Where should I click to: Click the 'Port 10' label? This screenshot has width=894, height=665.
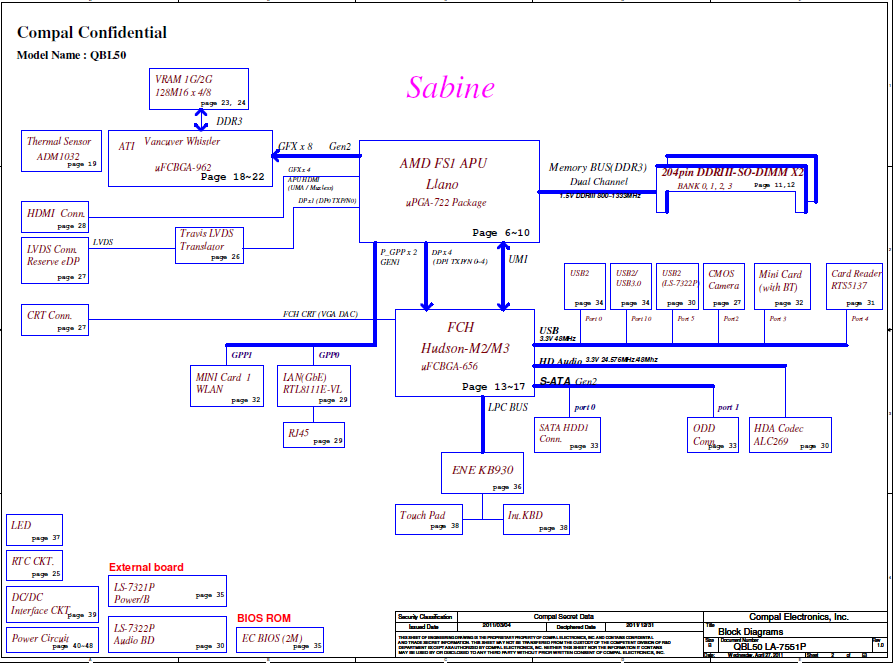[x=641, y=319]
